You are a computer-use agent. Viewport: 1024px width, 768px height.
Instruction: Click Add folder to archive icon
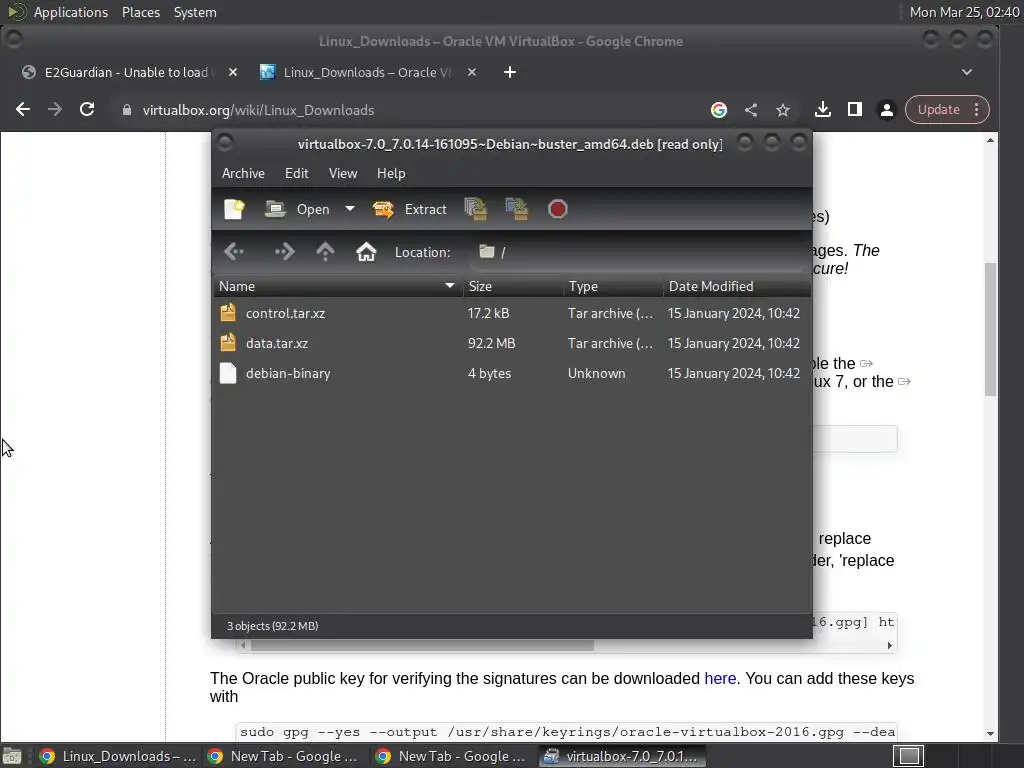(x=517, y=209)
